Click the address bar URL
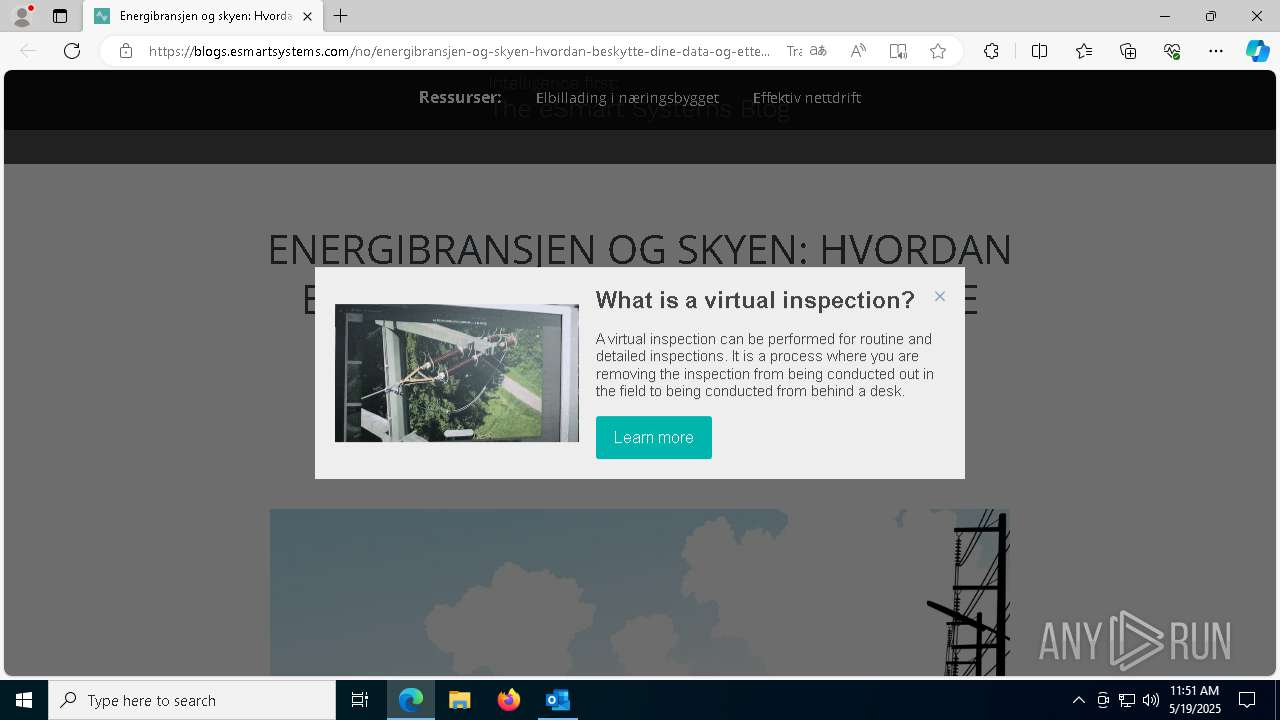1280x720 pixels. tap(459, 51)
